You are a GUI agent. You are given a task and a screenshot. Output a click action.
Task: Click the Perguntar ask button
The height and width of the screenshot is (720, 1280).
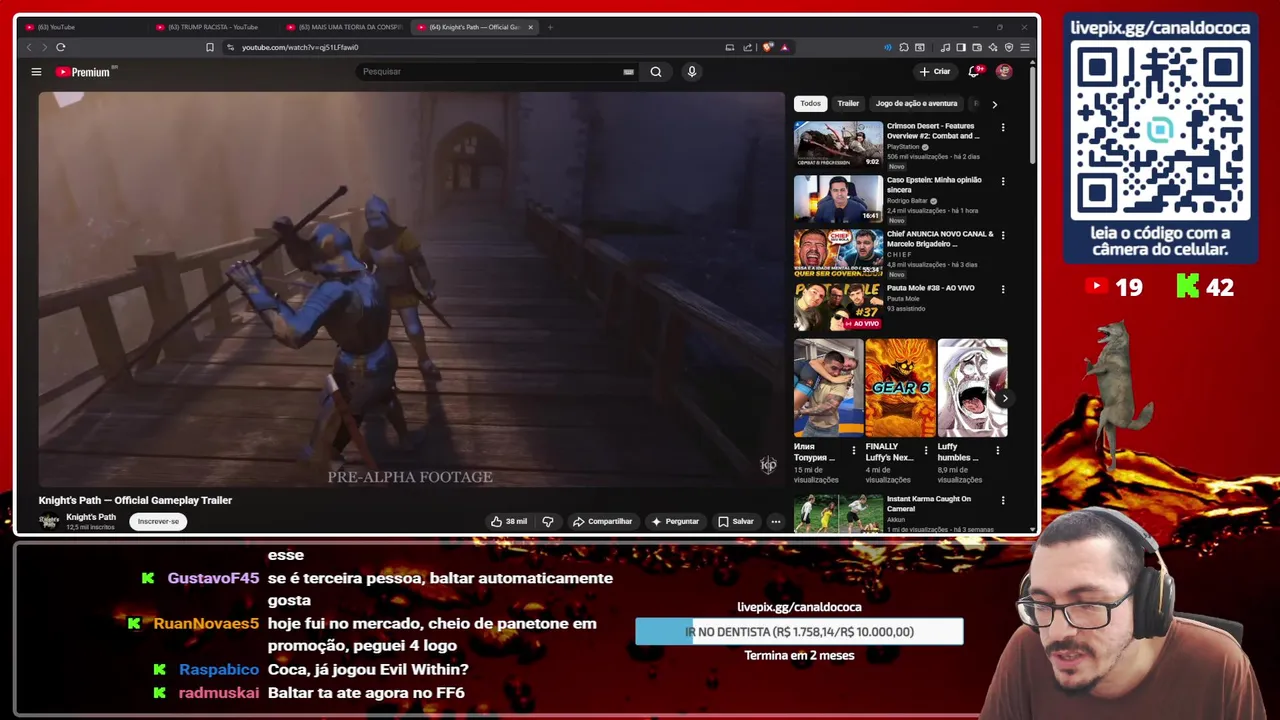675,521
